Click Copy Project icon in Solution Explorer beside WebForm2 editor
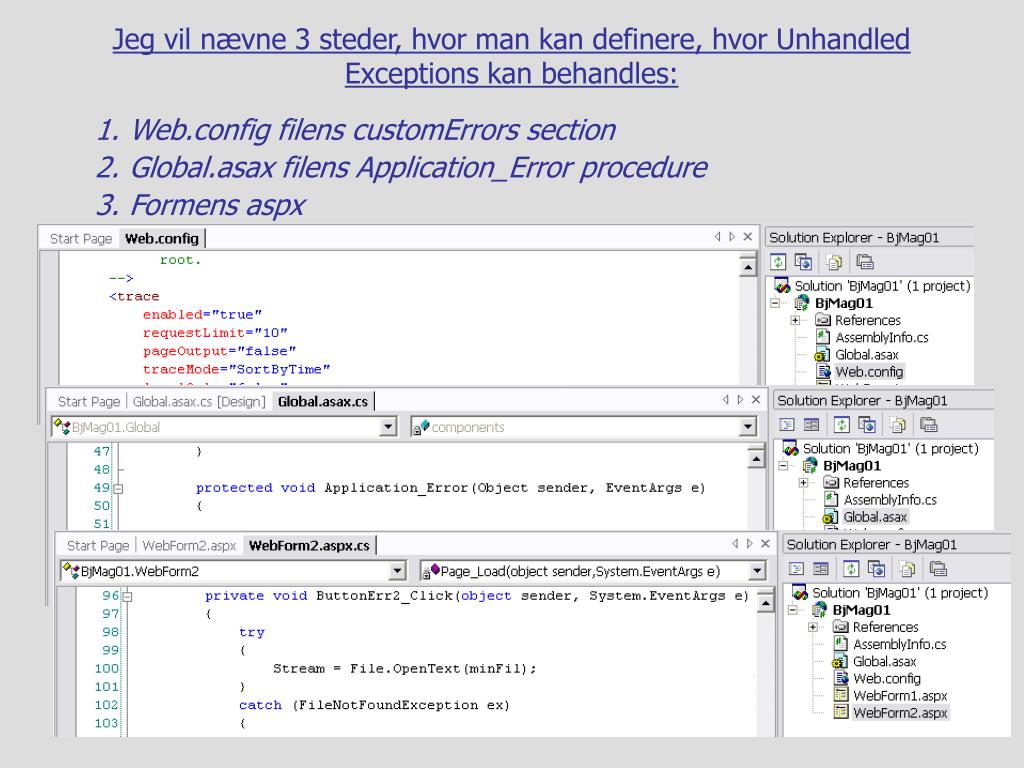This screenshot has width=1024, height=768. point(876,569)
